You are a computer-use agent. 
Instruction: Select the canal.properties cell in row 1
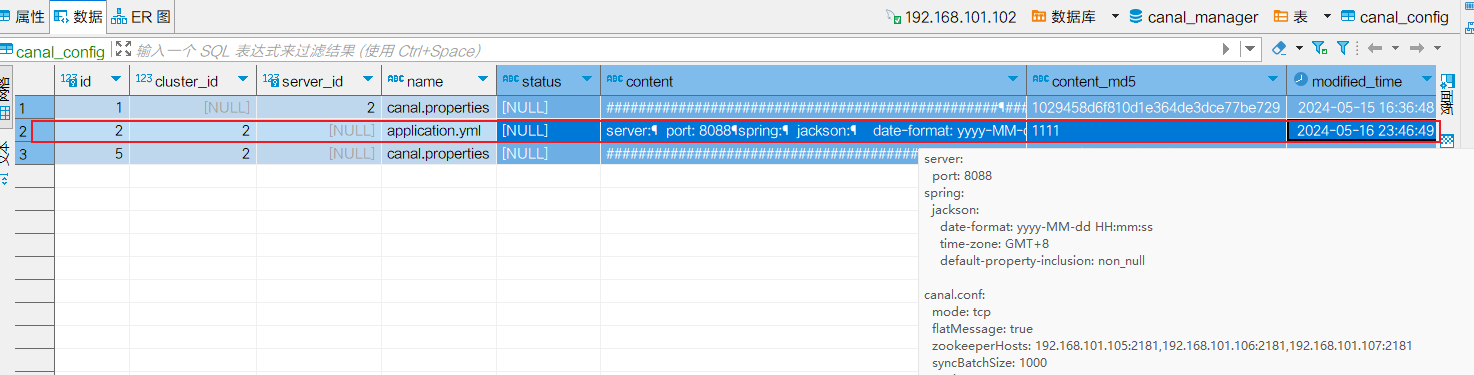(x=438, y=107)
